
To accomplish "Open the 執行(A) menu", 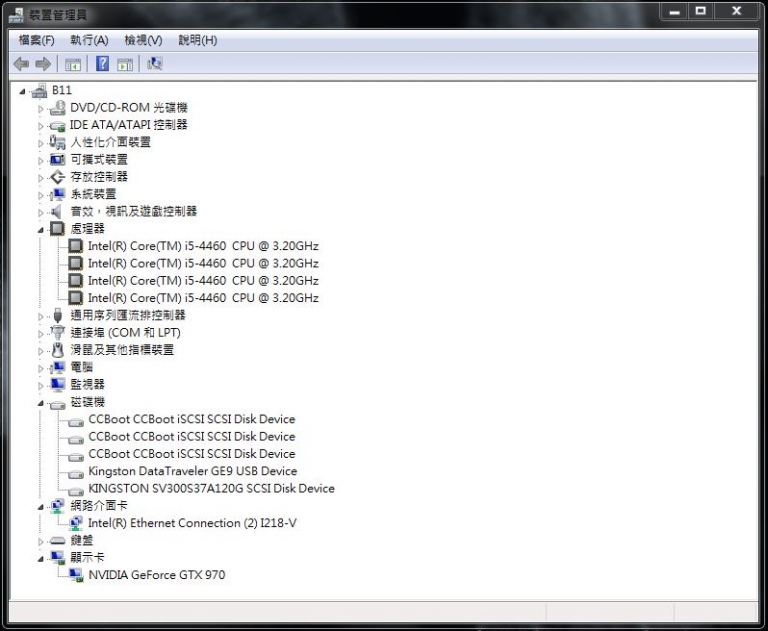I will pos(89,40).
